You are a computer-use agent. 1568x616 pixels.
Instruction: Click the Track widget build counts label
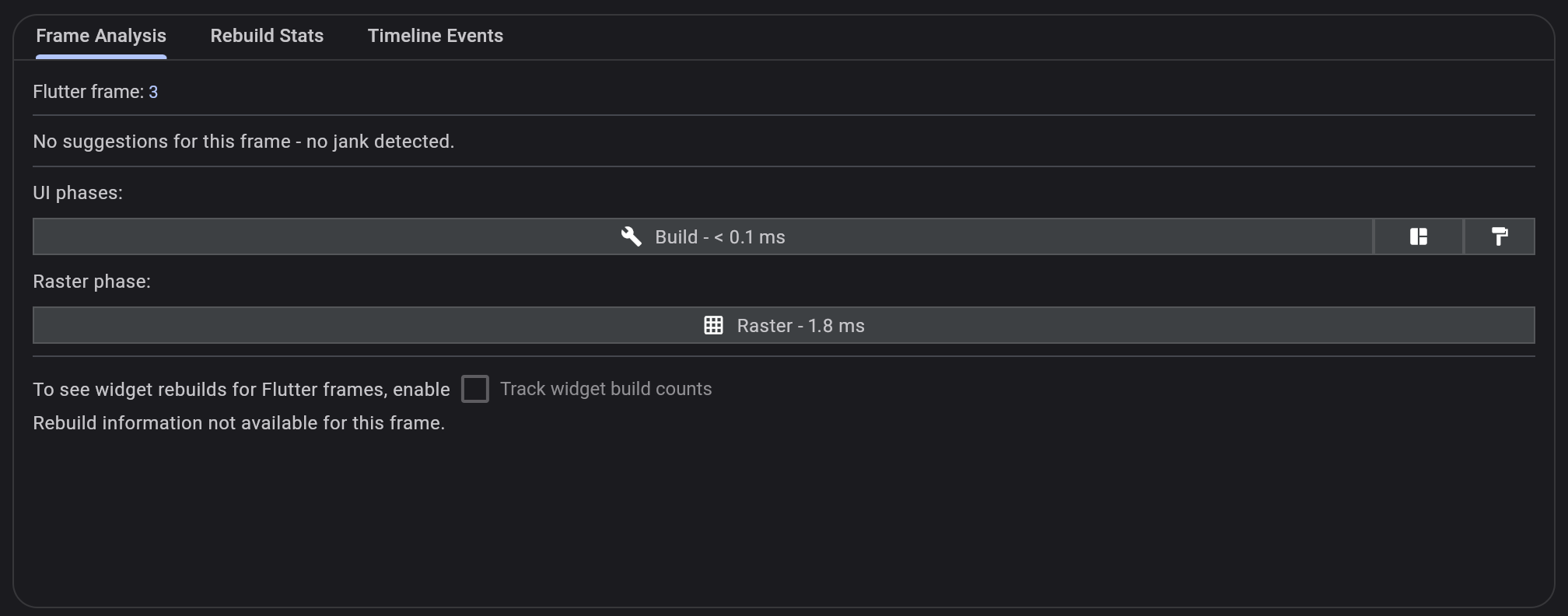coord(606,388)
